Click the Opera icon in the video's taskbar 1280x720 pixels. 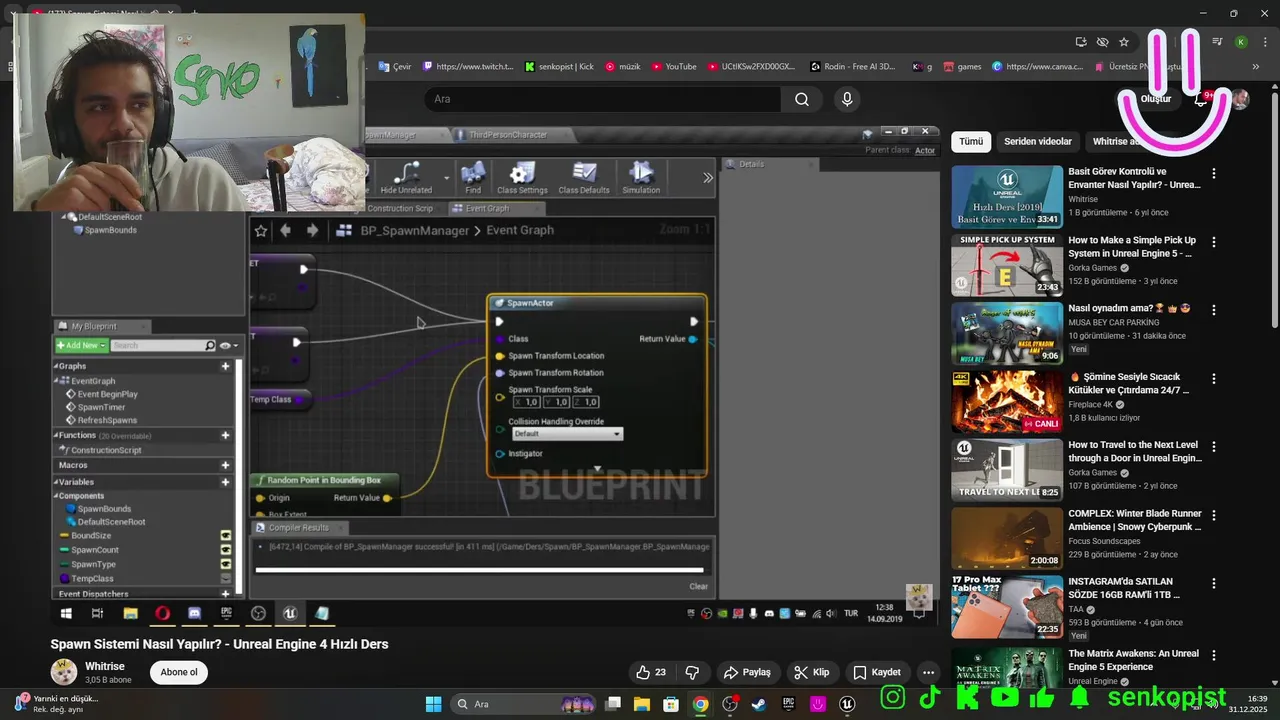[162, 613]
